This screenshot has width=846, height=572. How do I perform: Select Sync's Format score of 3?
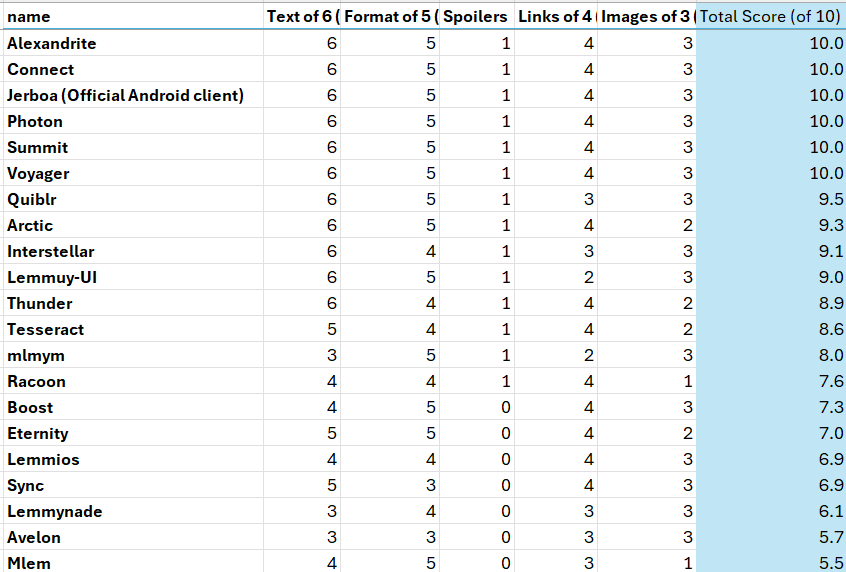[390, 485]
